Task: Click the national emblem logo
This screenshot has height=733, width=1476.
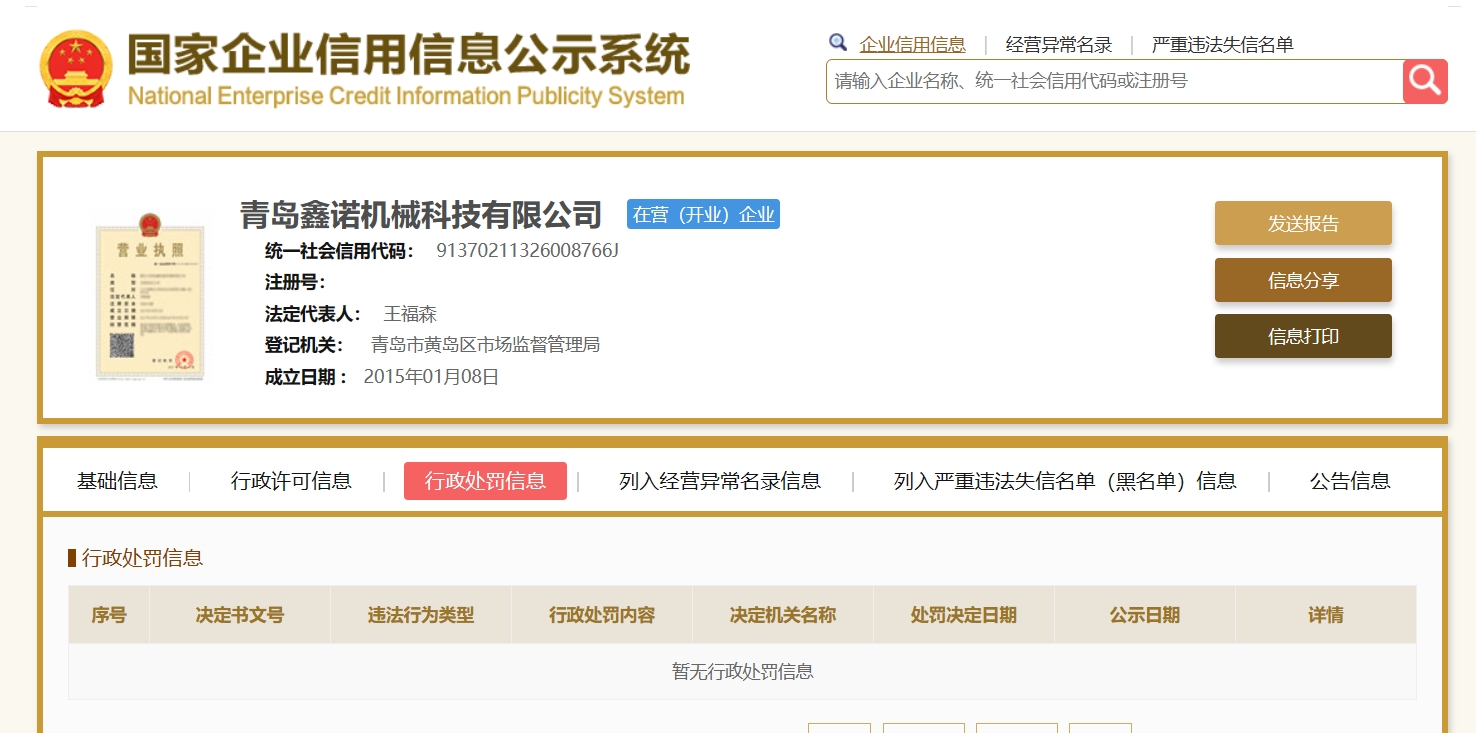Action: point(77,69)
